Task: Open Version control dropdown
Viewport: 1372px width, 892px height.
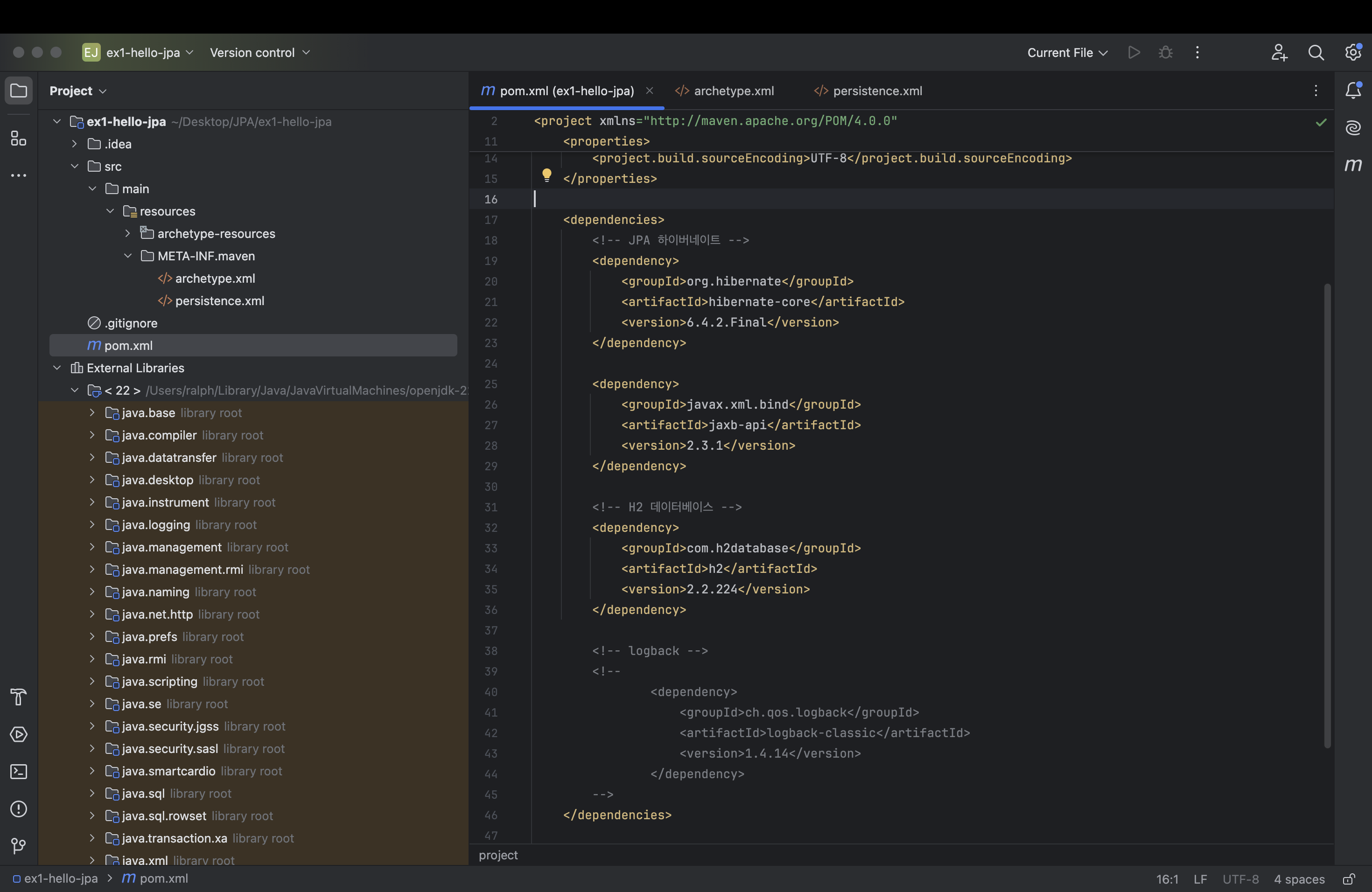Action: pos(260,52)
